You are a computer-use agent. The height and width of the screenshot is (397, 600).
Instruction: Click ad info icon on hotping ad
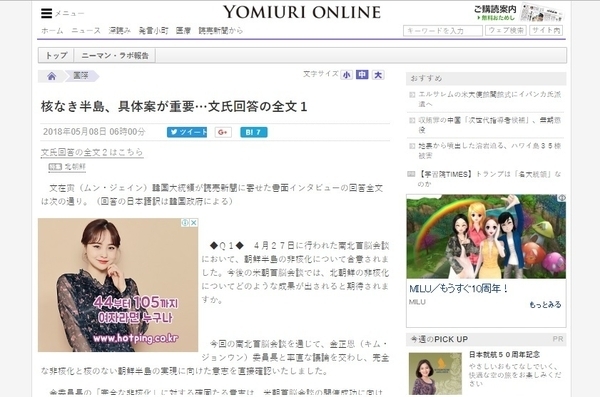point(186,222)
